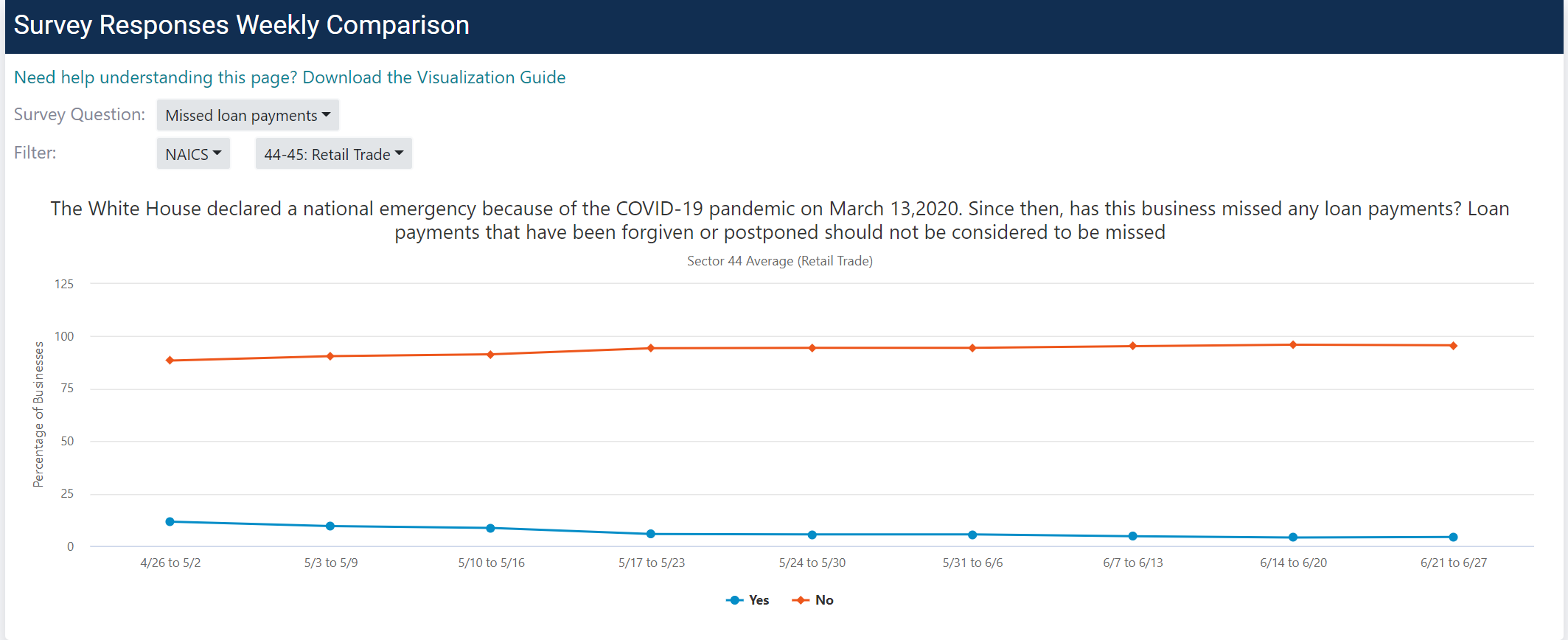Toggle the No series in legend
This screenshot has width=1568, height=640.
click(824, 600)
